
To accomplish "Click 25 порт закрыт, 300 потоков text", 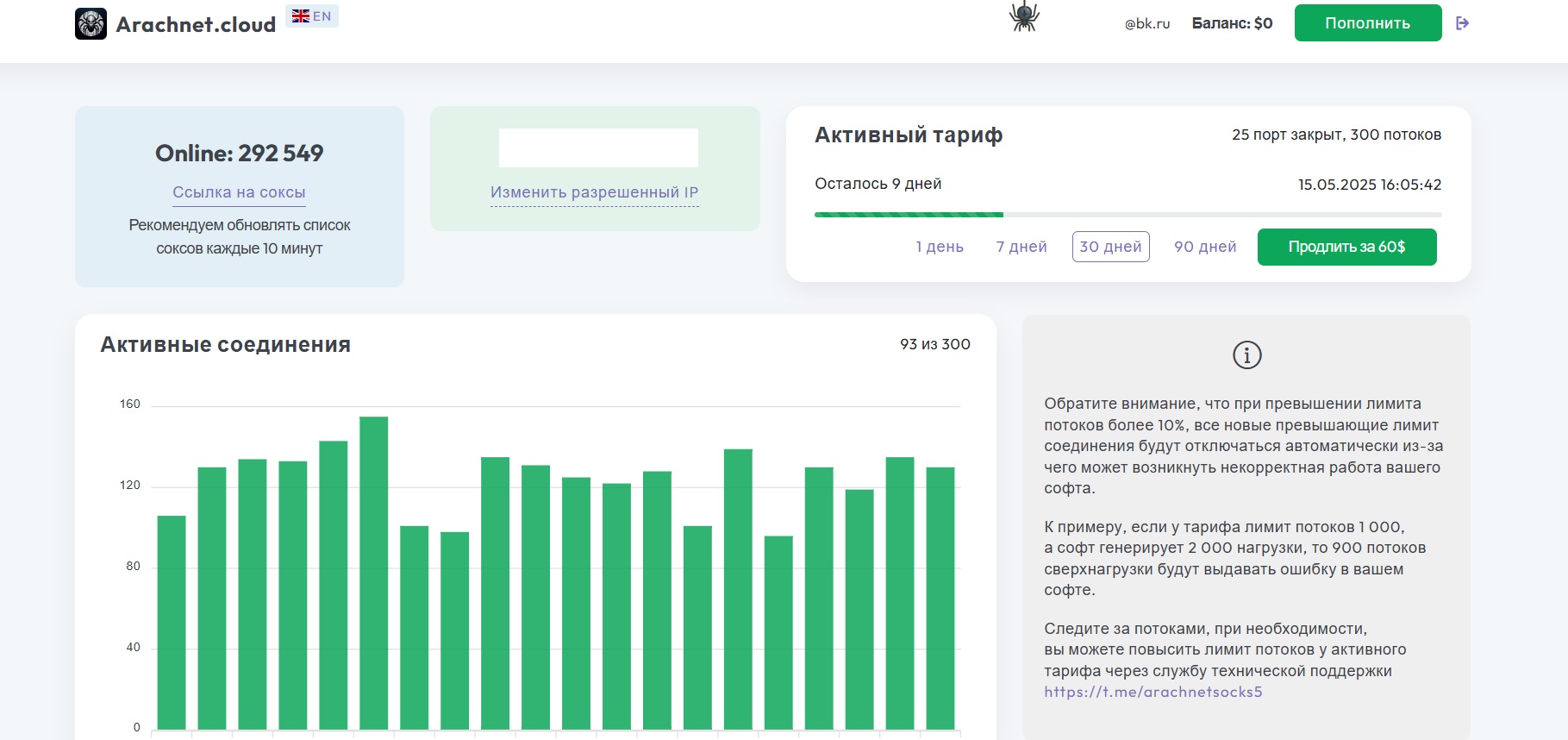I will [1337, 135].
